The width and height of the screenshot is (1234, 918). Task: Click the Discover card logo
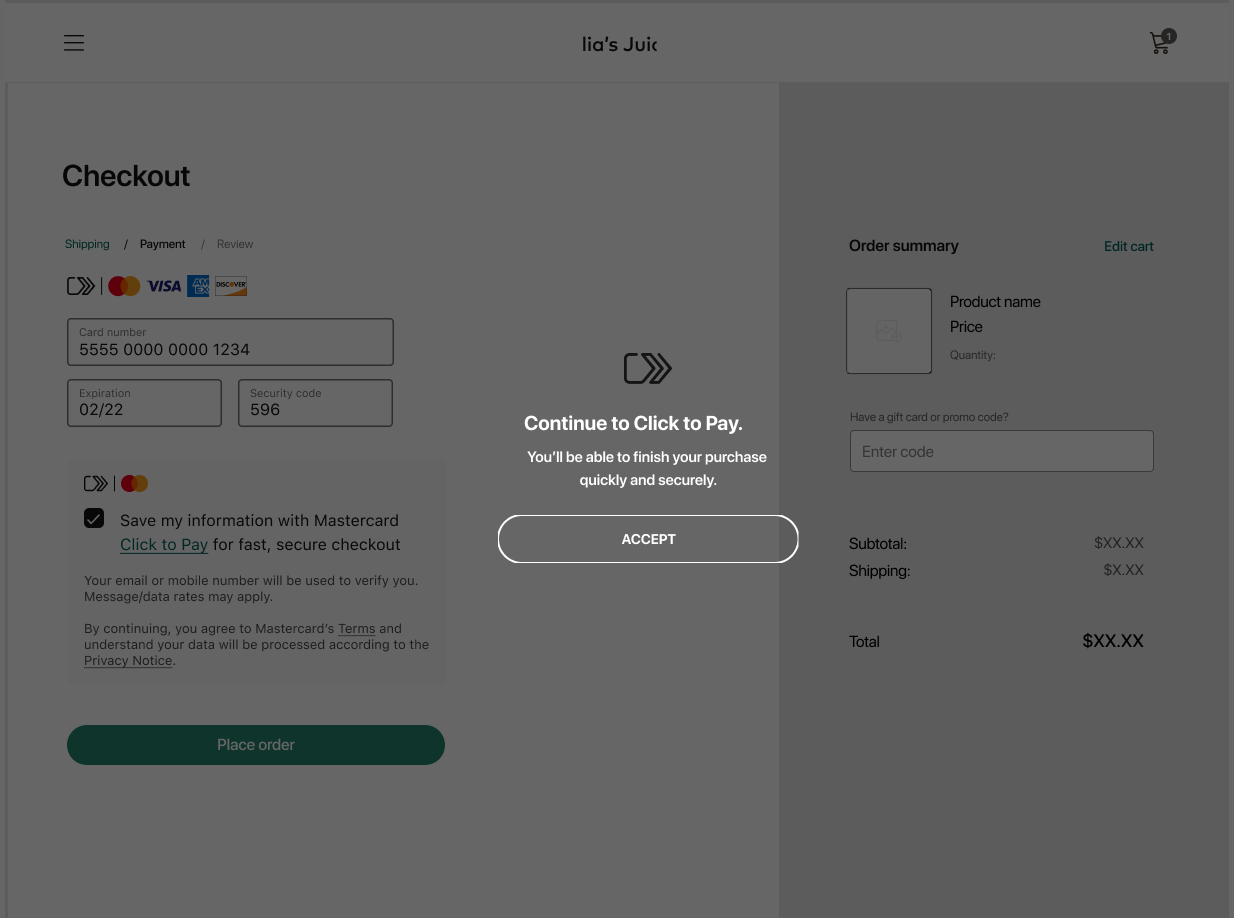point(231,287)
